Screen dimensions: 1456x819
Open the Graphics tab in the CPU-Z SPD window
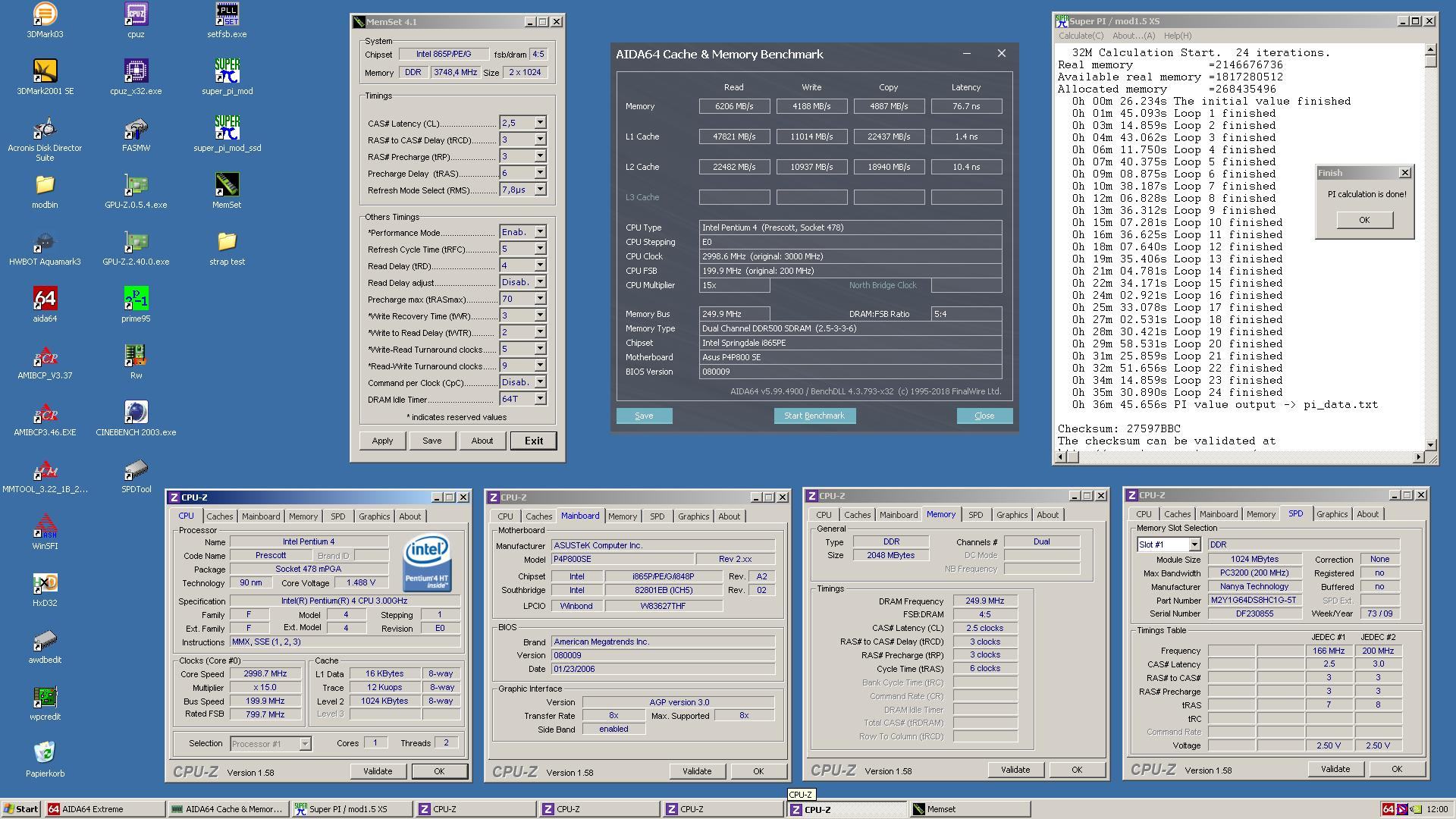pyautogui.click(x=1332, y=514)
